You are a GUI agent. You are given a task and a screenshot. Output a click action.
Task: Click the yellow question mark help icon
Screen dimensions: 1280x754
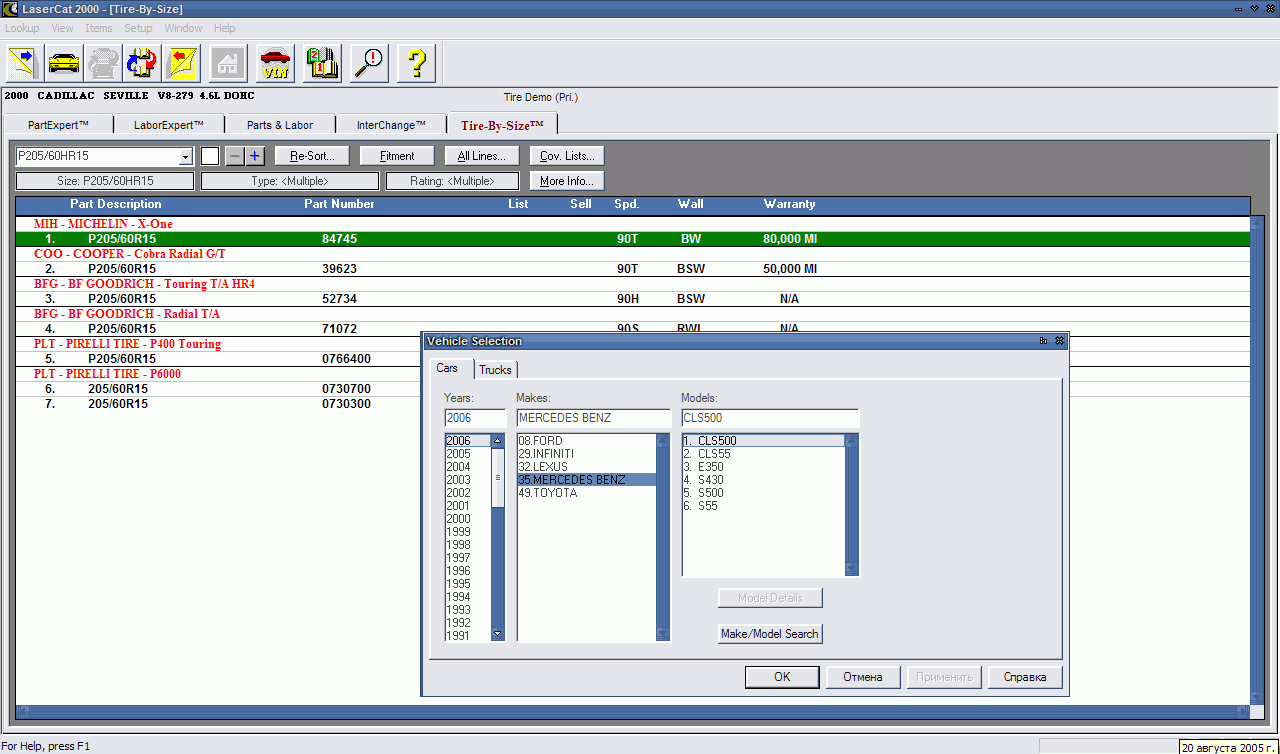click(x=417, y=64)
